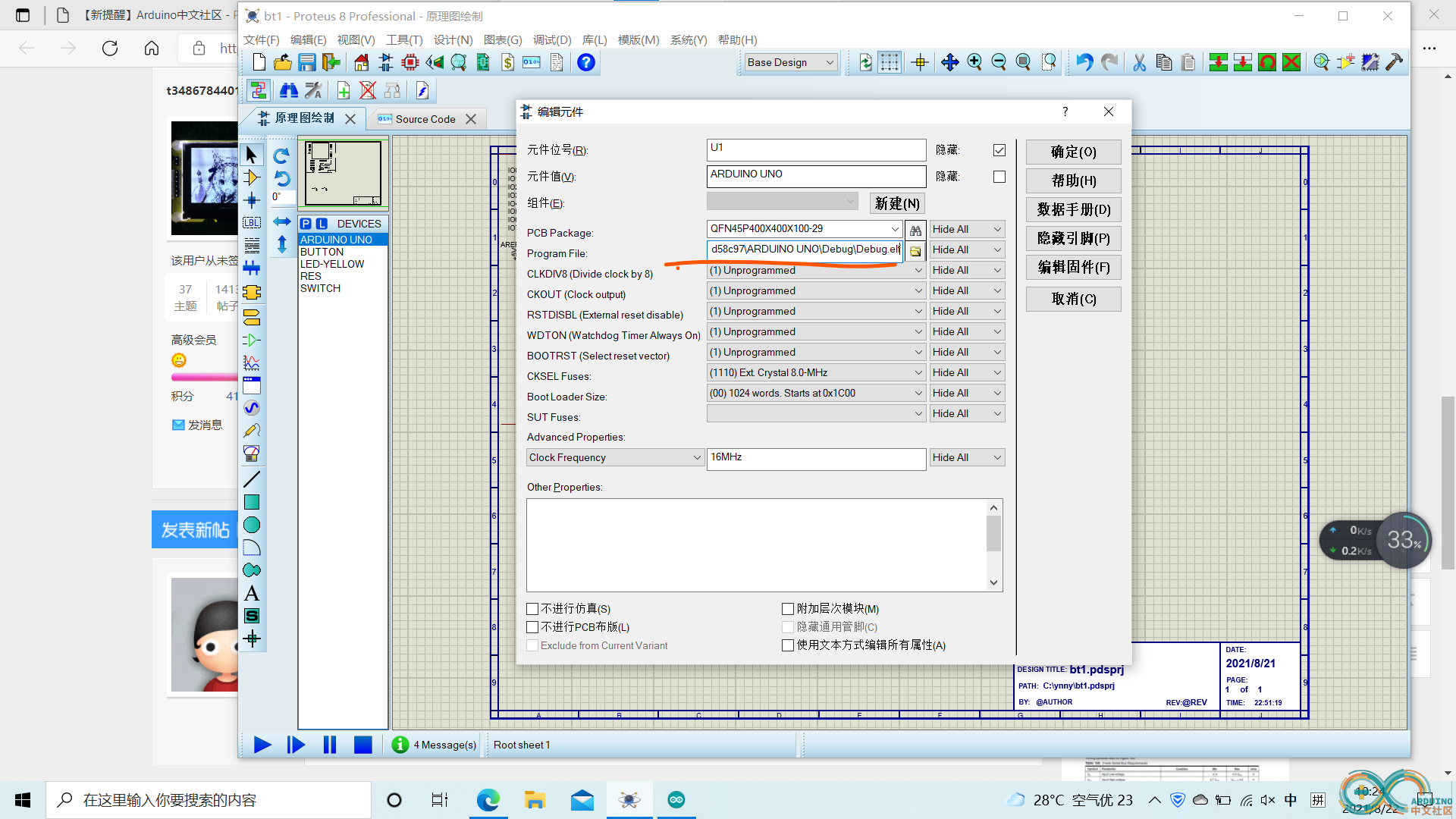Screen dimensions: 1456x819
Task: Click the 新建(N) button
Action: point(897,204)
